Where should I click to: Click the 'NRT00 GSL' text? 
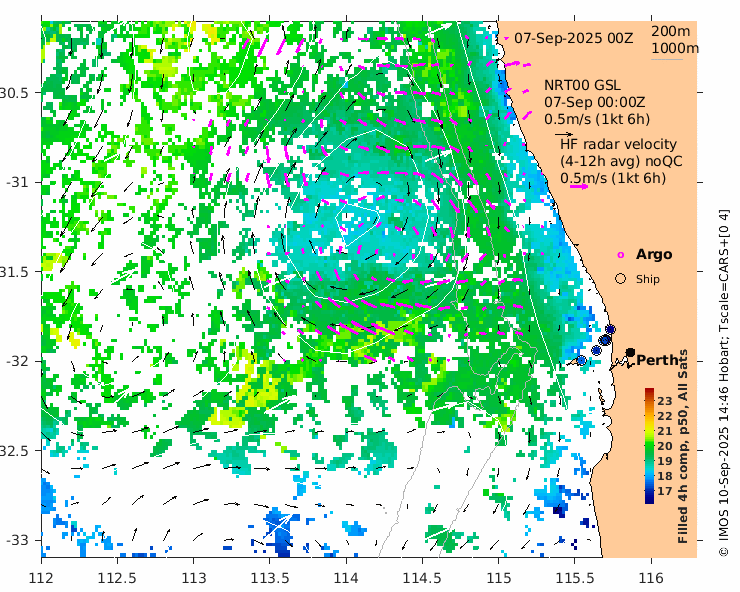pyautogui.click(x=582, y=85)
